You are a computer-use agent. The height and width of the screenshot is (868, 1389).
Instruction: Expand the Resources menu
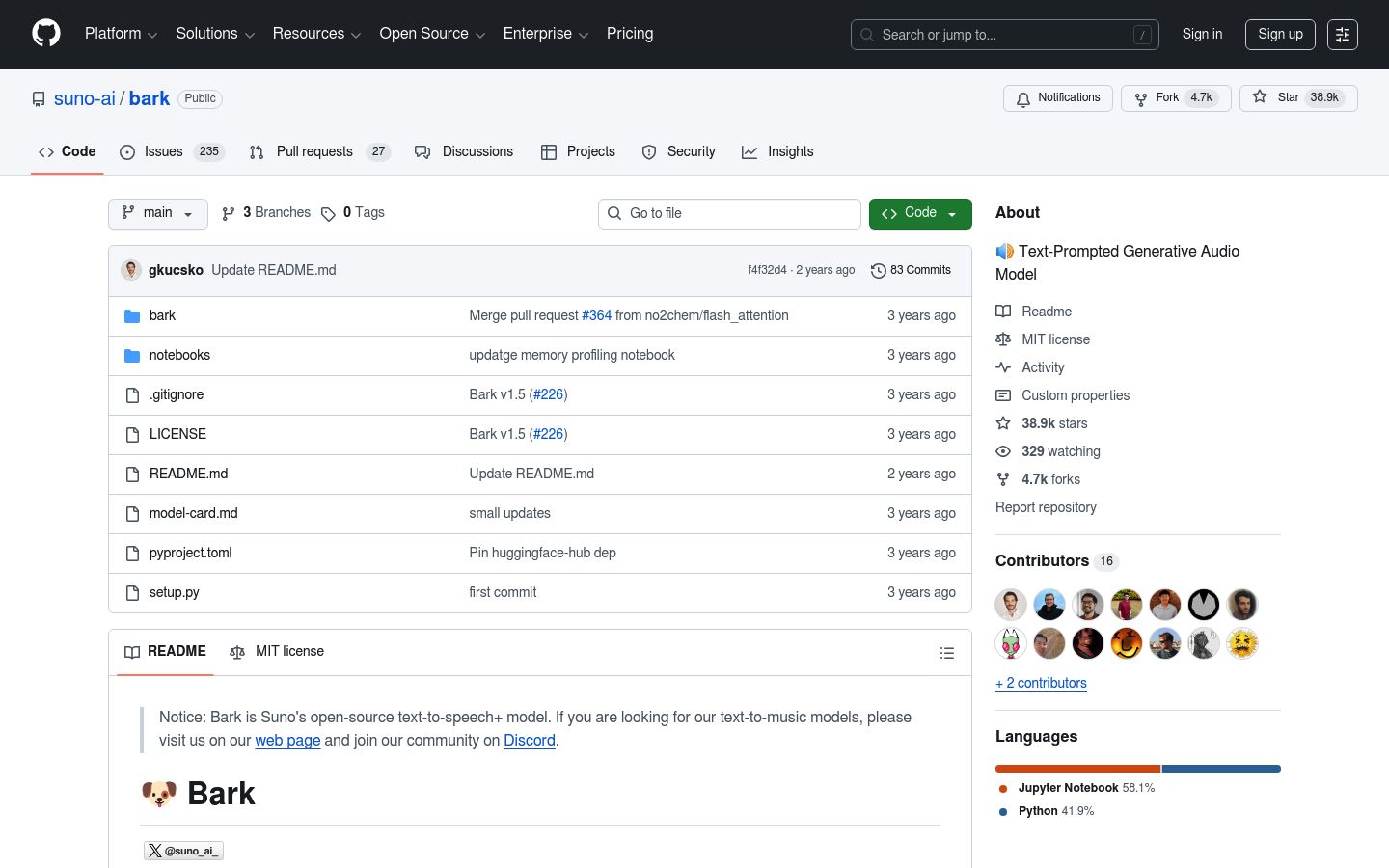(x=316, y=34)
